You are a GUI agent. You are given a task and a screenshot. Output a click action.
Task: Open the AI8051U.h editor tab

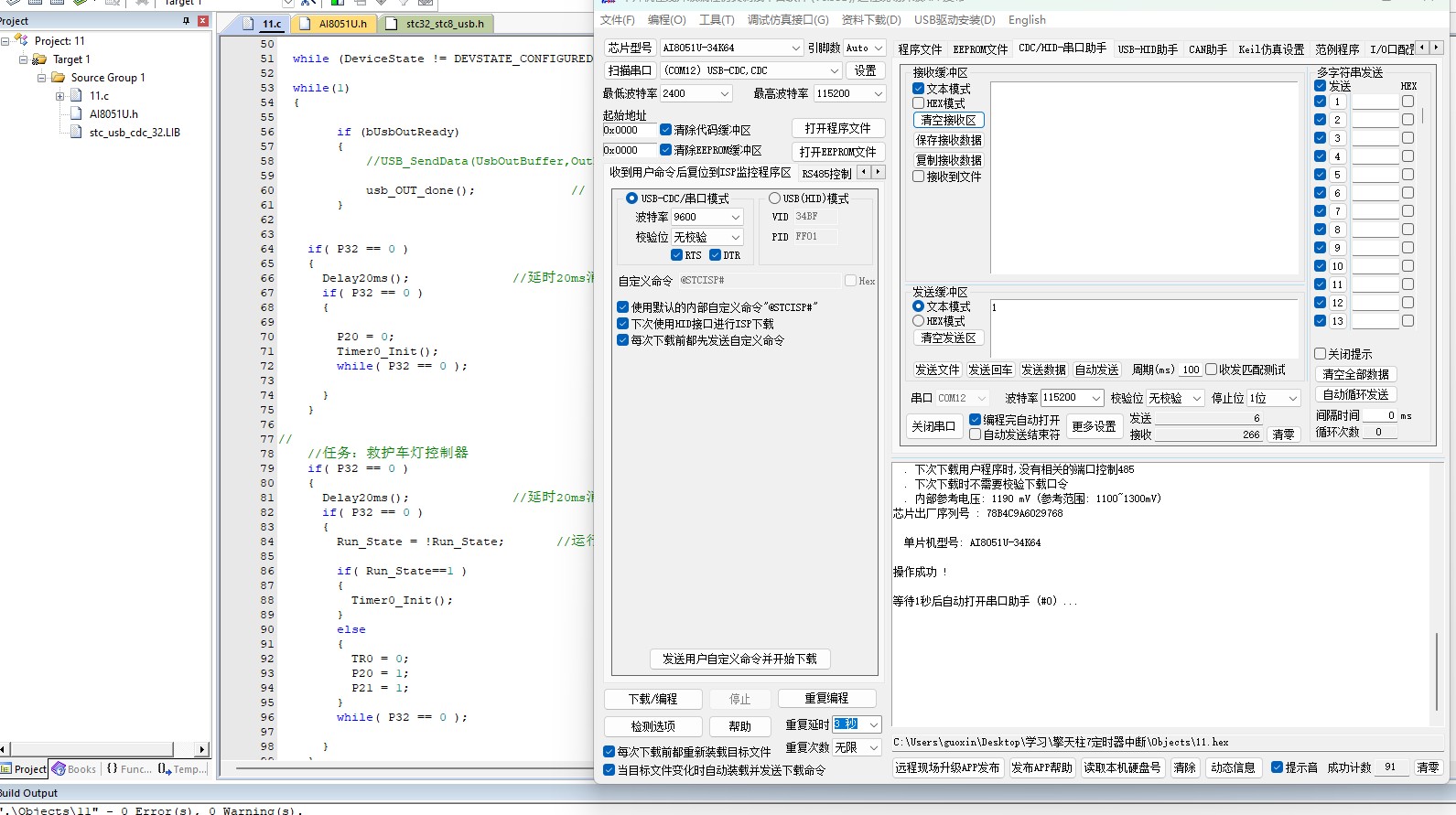tap(340, 24)
